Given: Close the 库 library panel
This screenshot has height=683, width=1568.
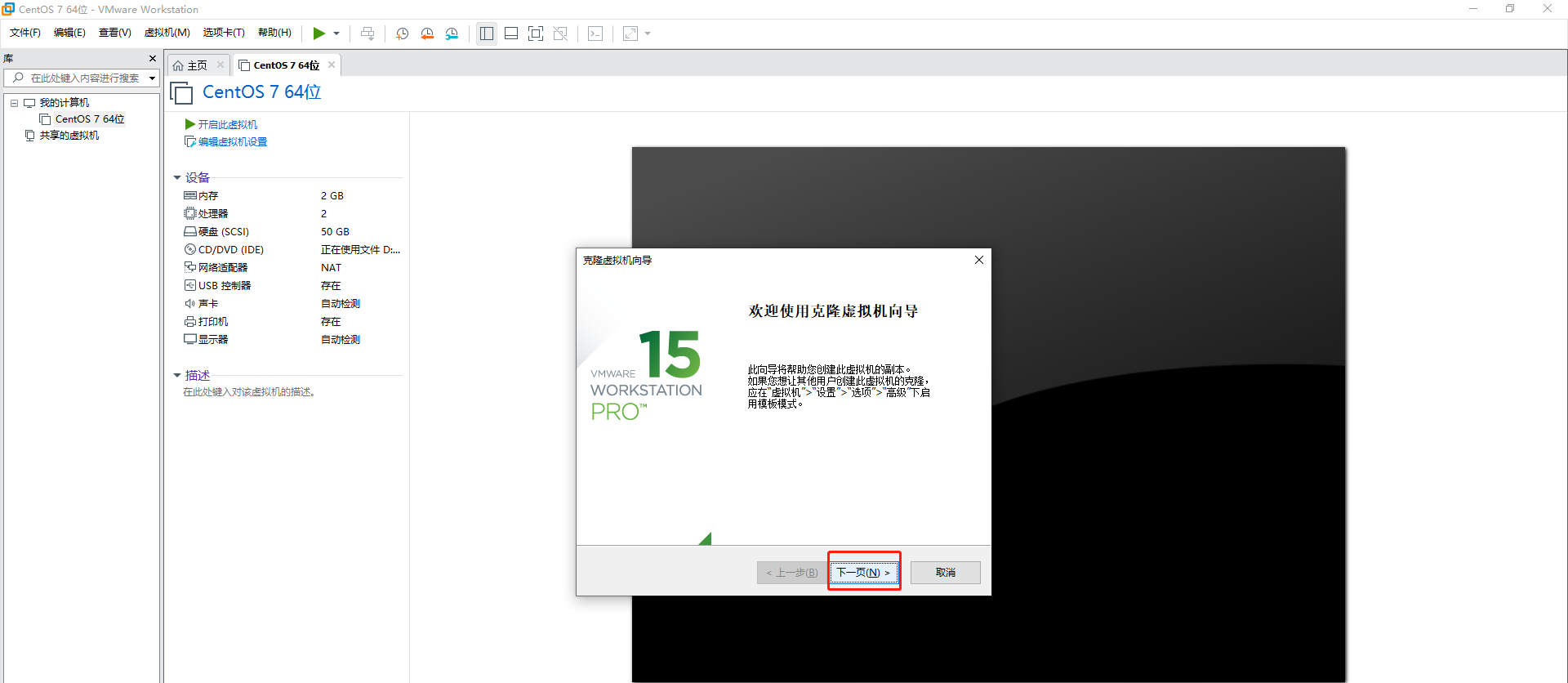Looking at the screenshot, I should click(x=153, y=59).
